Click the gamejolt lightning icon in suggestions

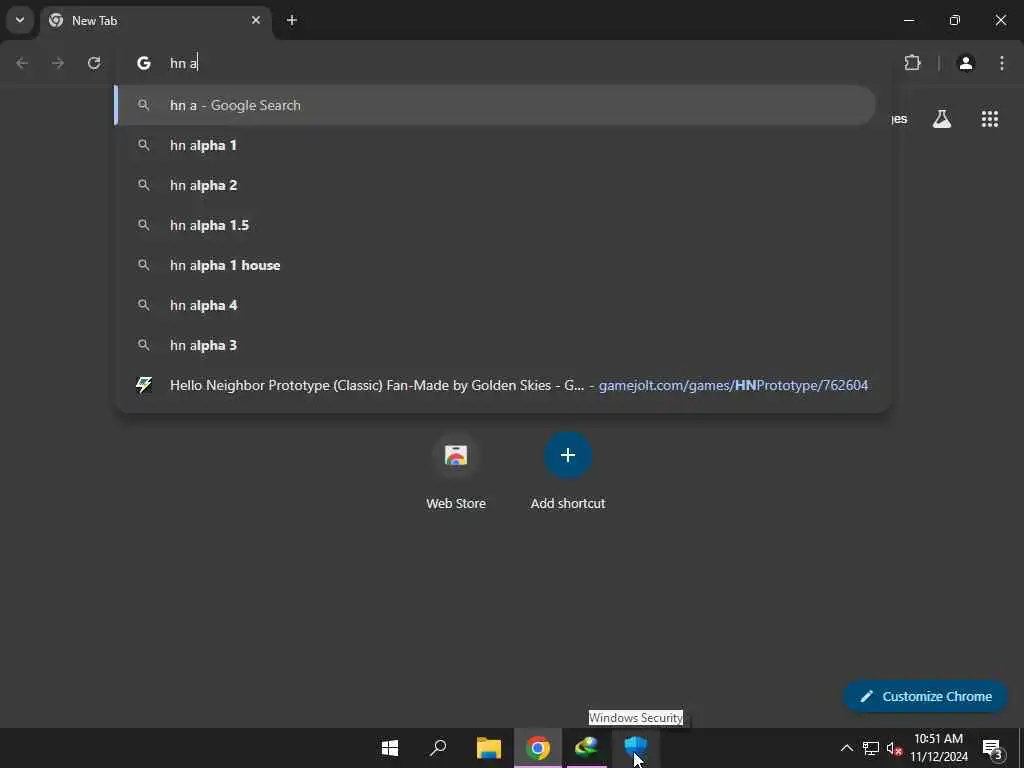point(144,385)
